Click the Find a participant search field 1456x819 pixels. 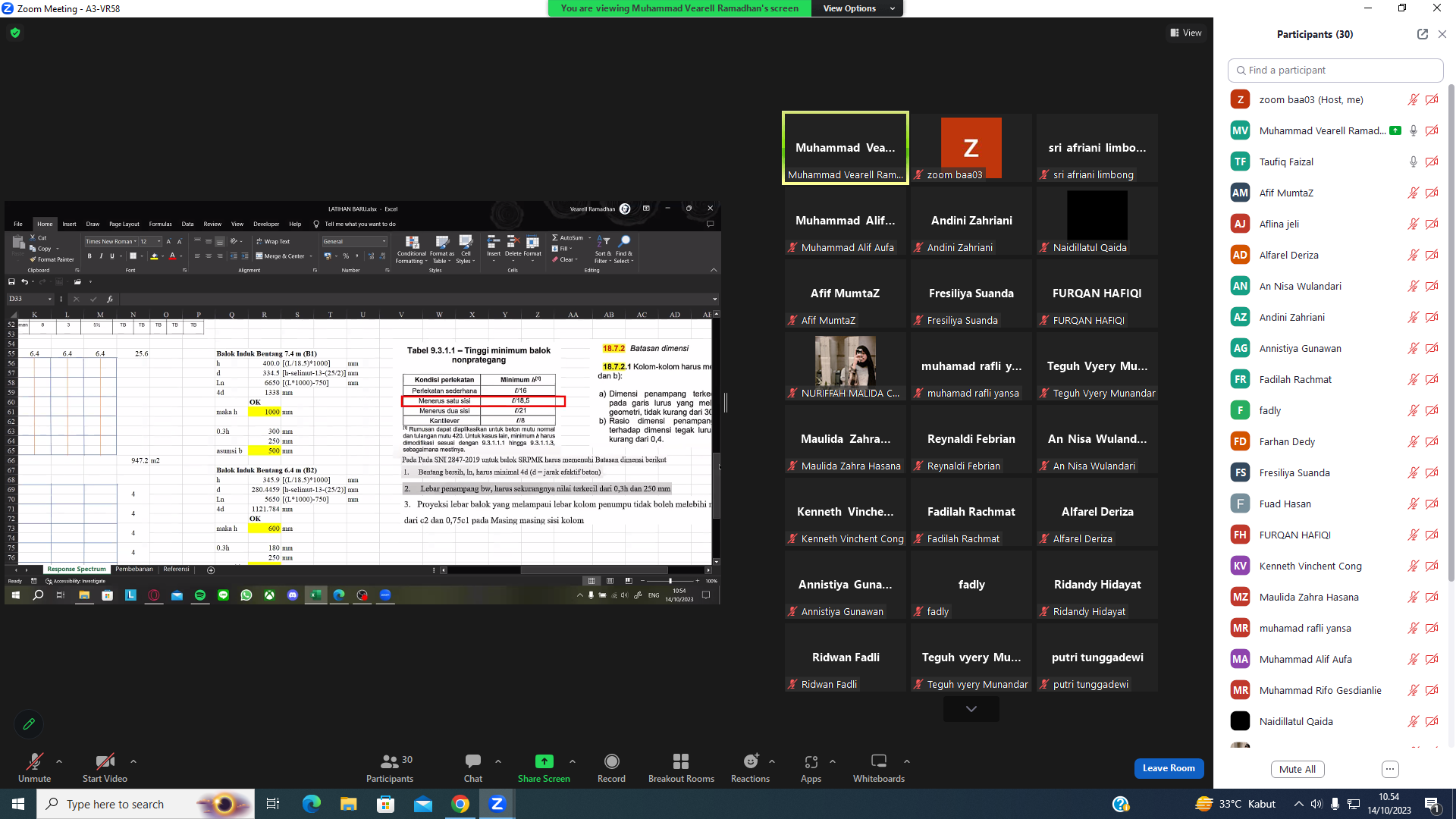tap(1335, 70)
